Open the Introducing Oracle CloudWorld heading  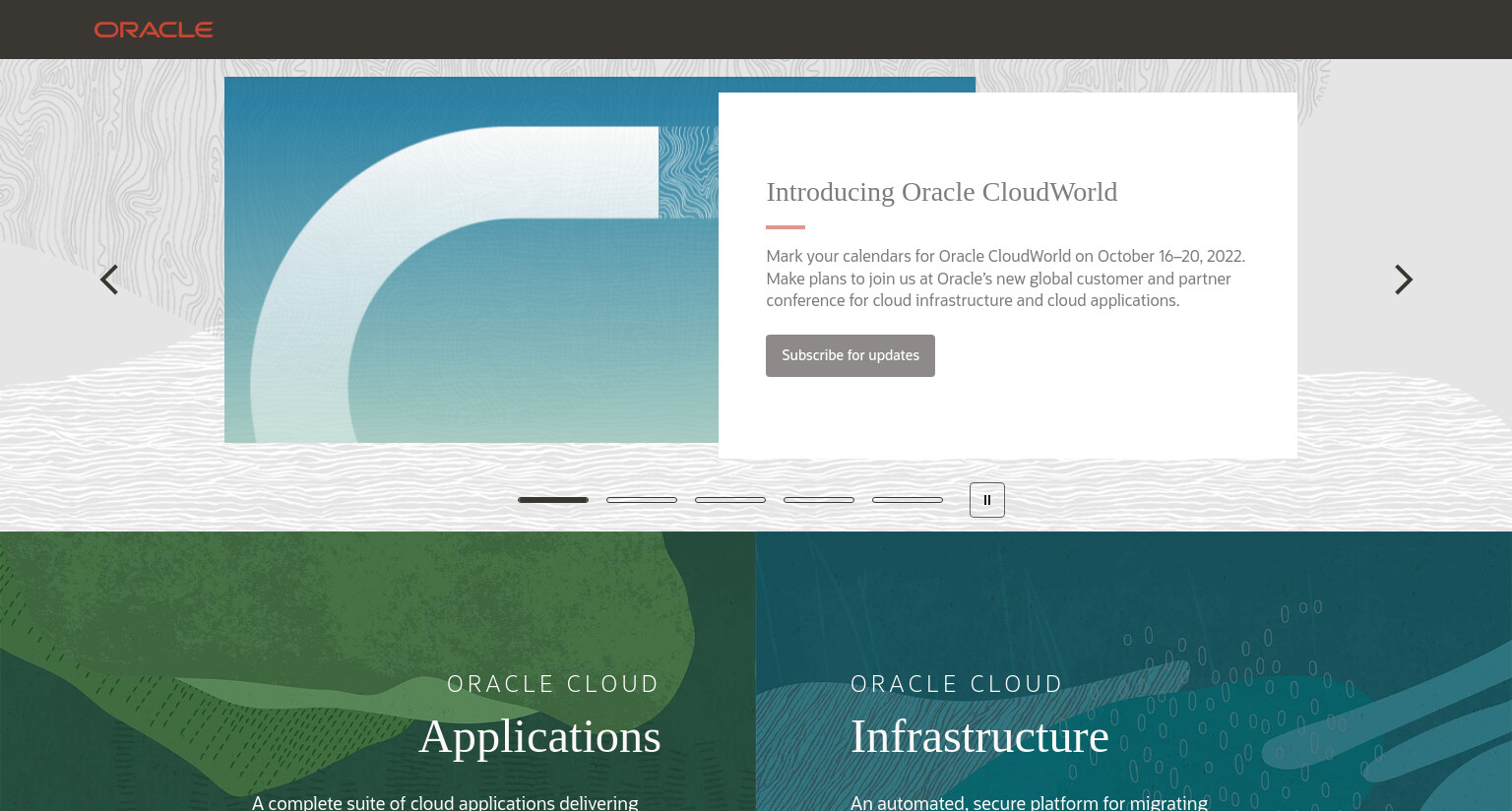pyautogui.click(x=942, y=192)
